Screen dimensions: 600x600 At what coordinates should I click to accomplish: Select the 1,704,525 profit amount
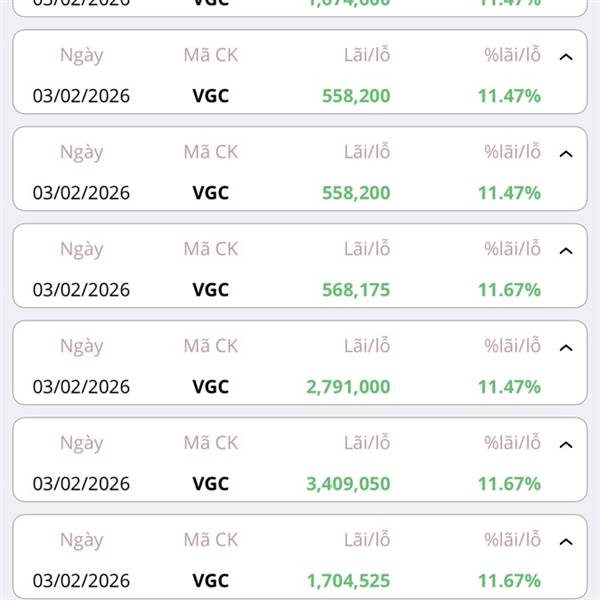tap(348, 581)
